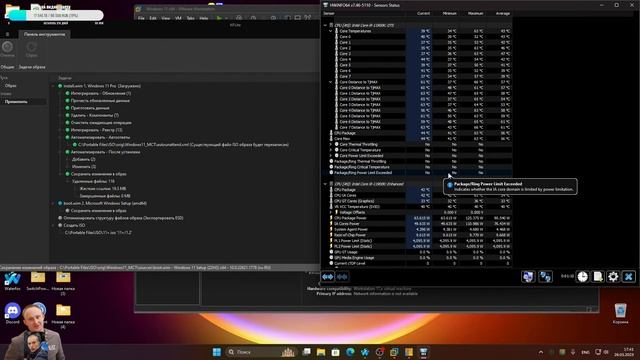Select Удалить - Компоненты (7) in NTLite tree
This screenshot has width=640, height=360.
pyautogui.click(x=95, y=116)
